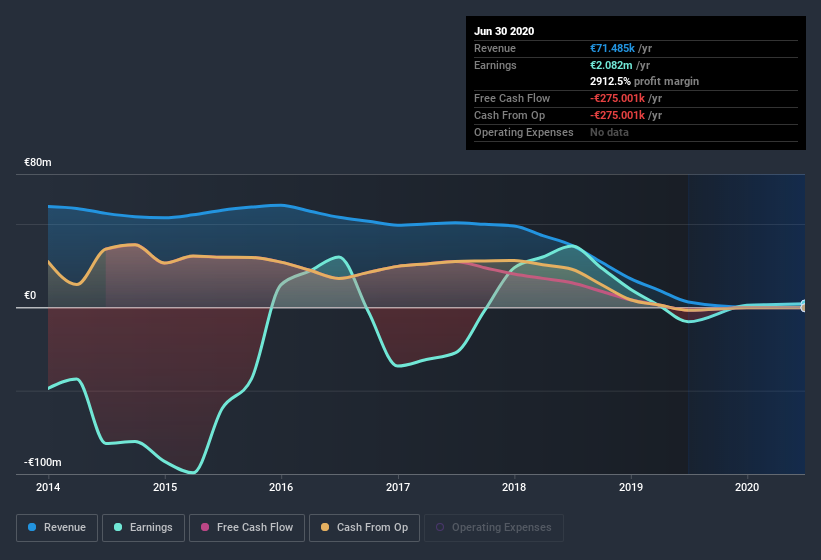
Task: Toggle the Revenue series legend button
Action: pyautogui.click(x=57, y=528)
